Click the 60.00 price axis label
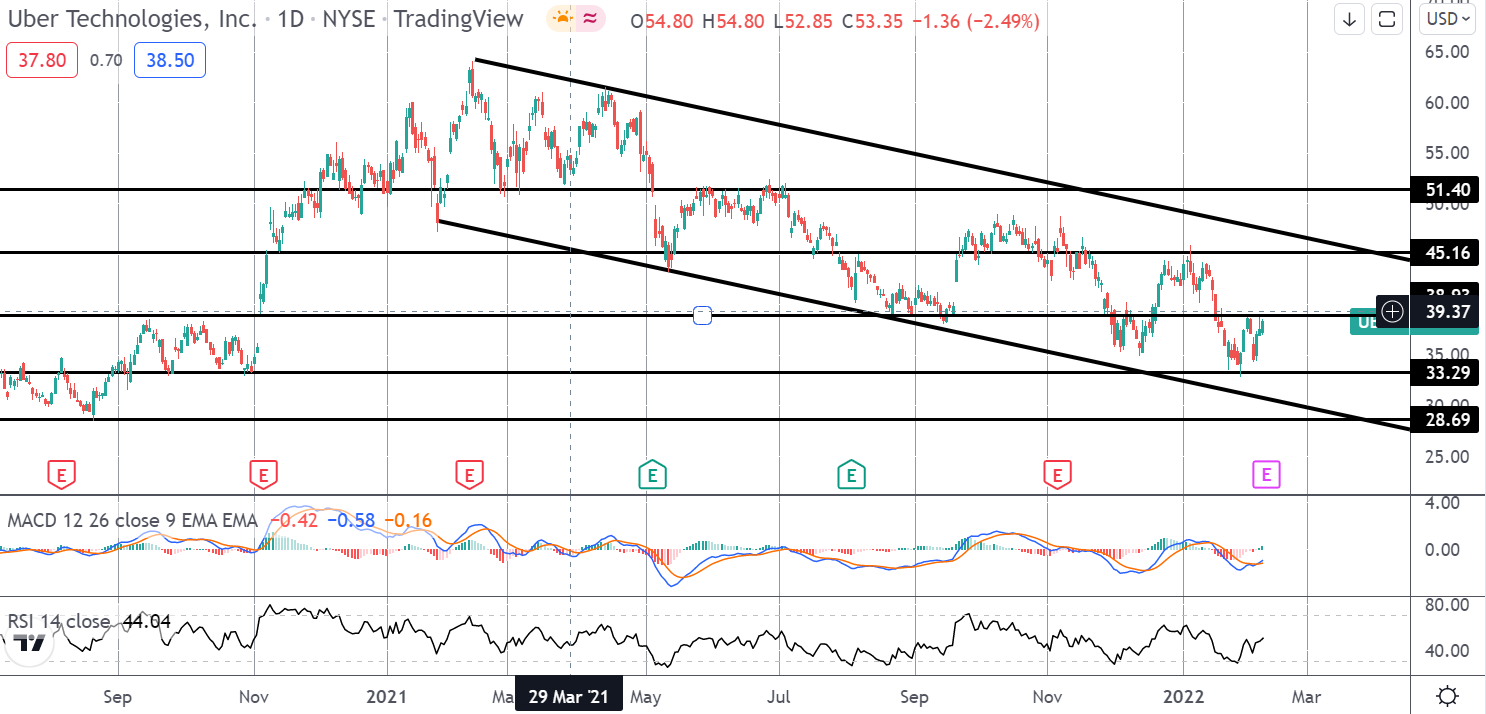This screenshot has height=714, width=1486. point(1447,102)
